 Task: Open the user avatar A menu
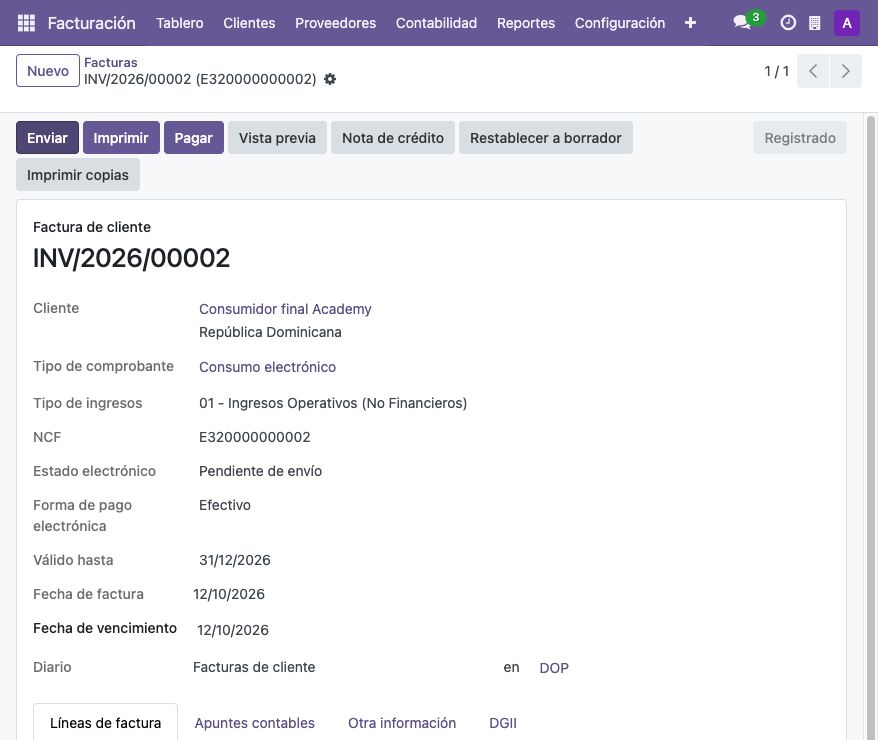(847, 23)
